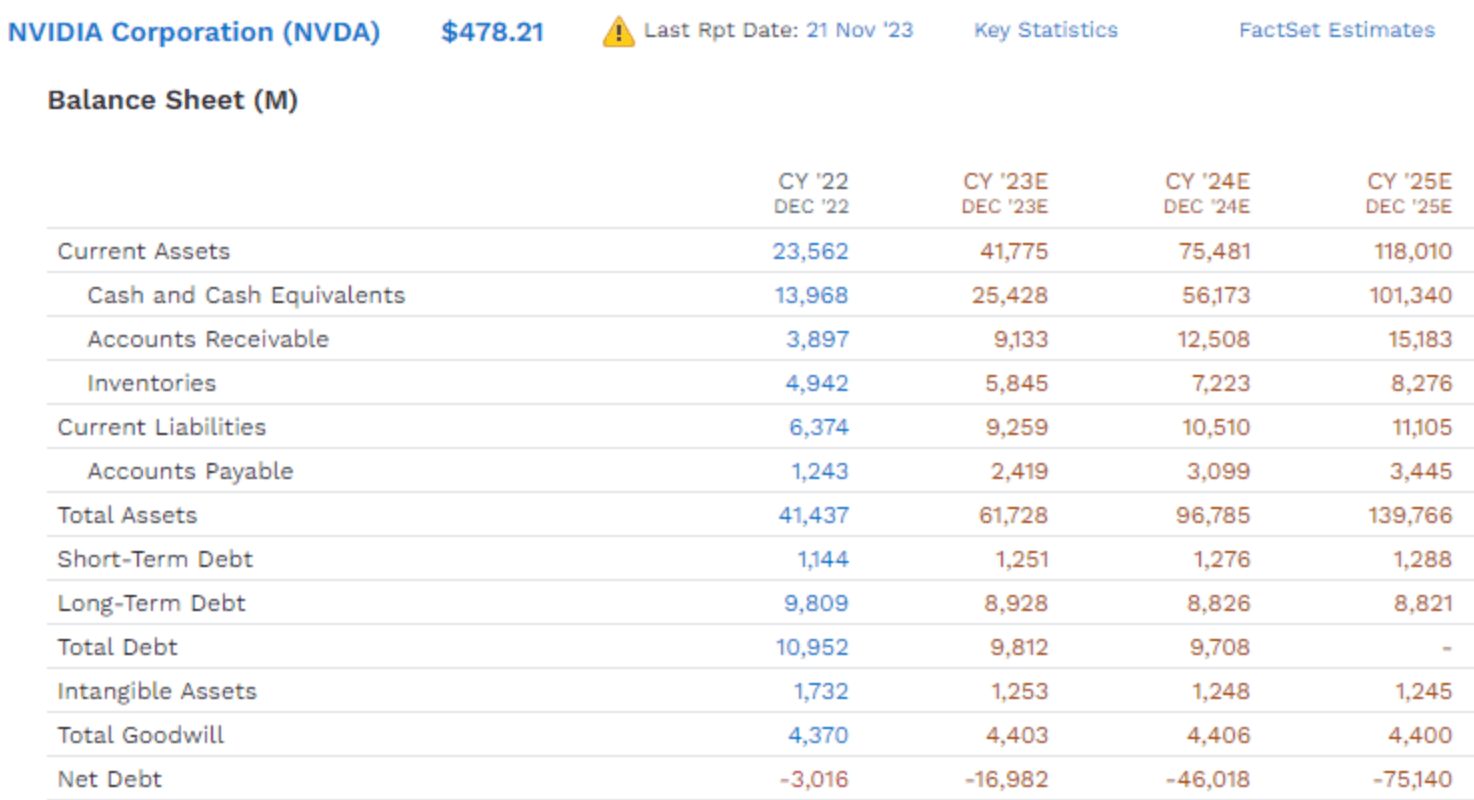Click Inventories row label

click(x=151, y=383)
